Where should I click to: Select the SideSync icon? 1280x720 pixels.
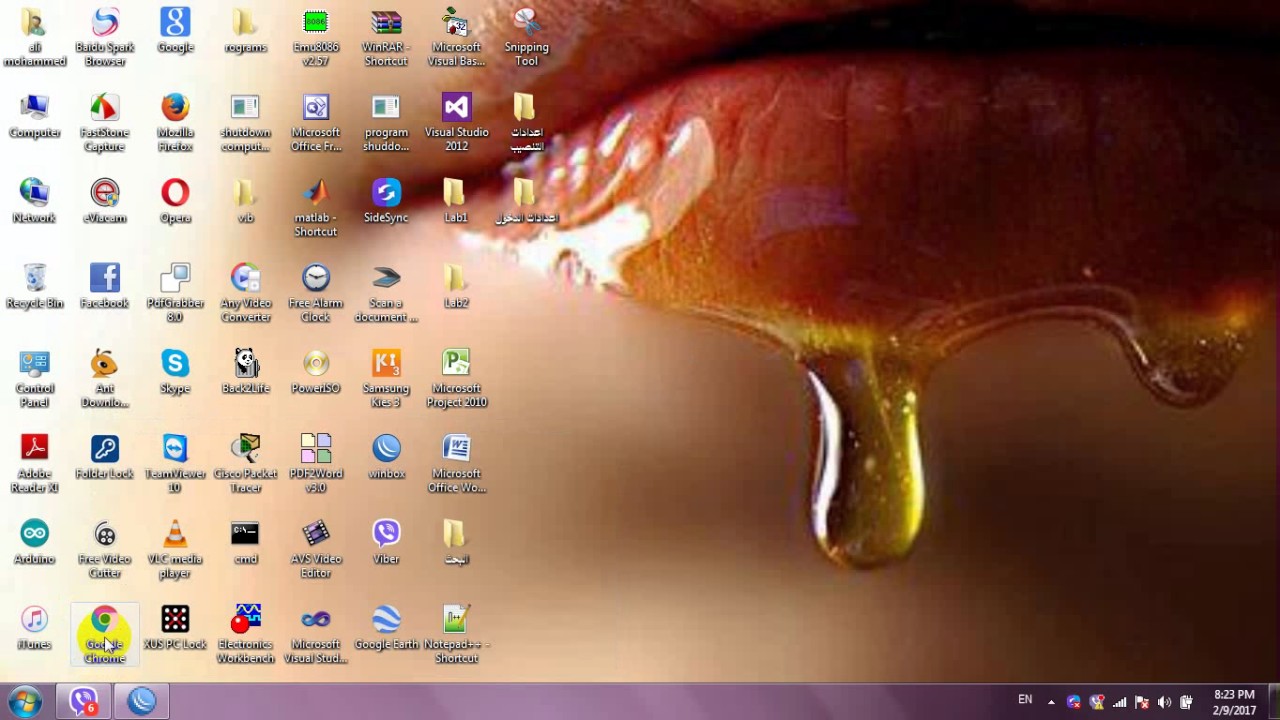(x=386, y=201)
